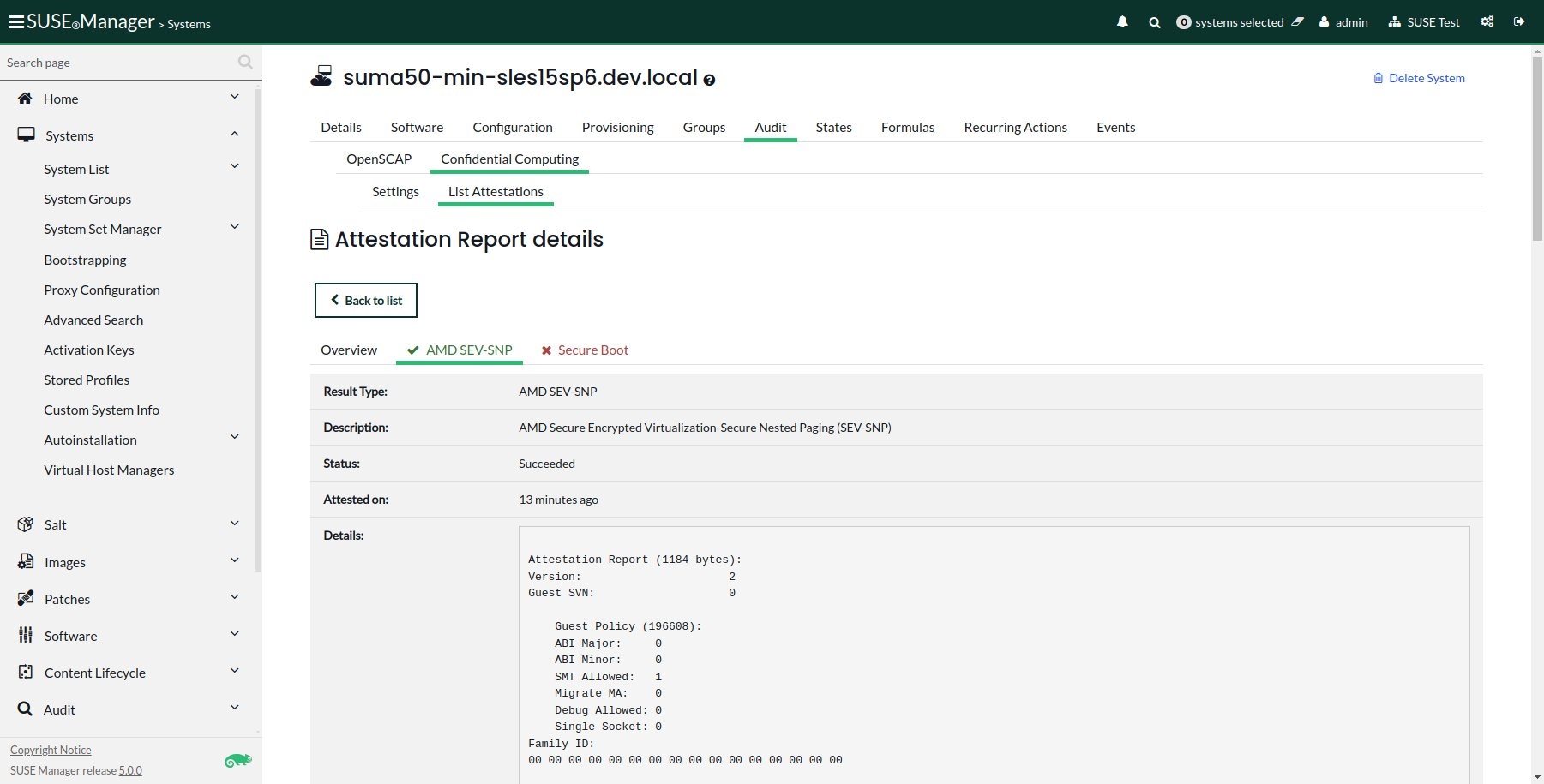Viewport: 1544px width, 784px height.
Task: Select the OpenSCAP sub-tab
Action: pyautogui.click(x=379, y=159)
